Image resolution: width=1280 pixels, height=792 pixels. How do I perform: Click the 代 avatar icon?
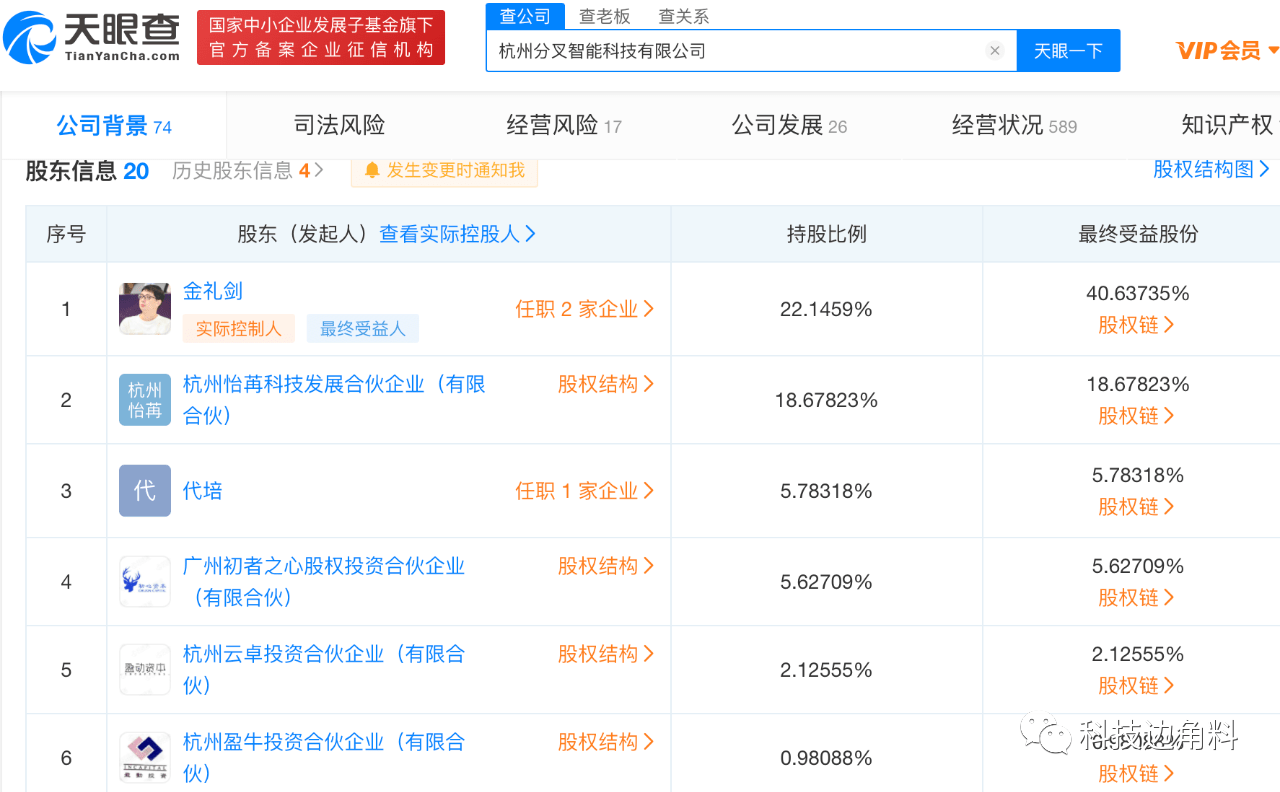click(145, 491)
